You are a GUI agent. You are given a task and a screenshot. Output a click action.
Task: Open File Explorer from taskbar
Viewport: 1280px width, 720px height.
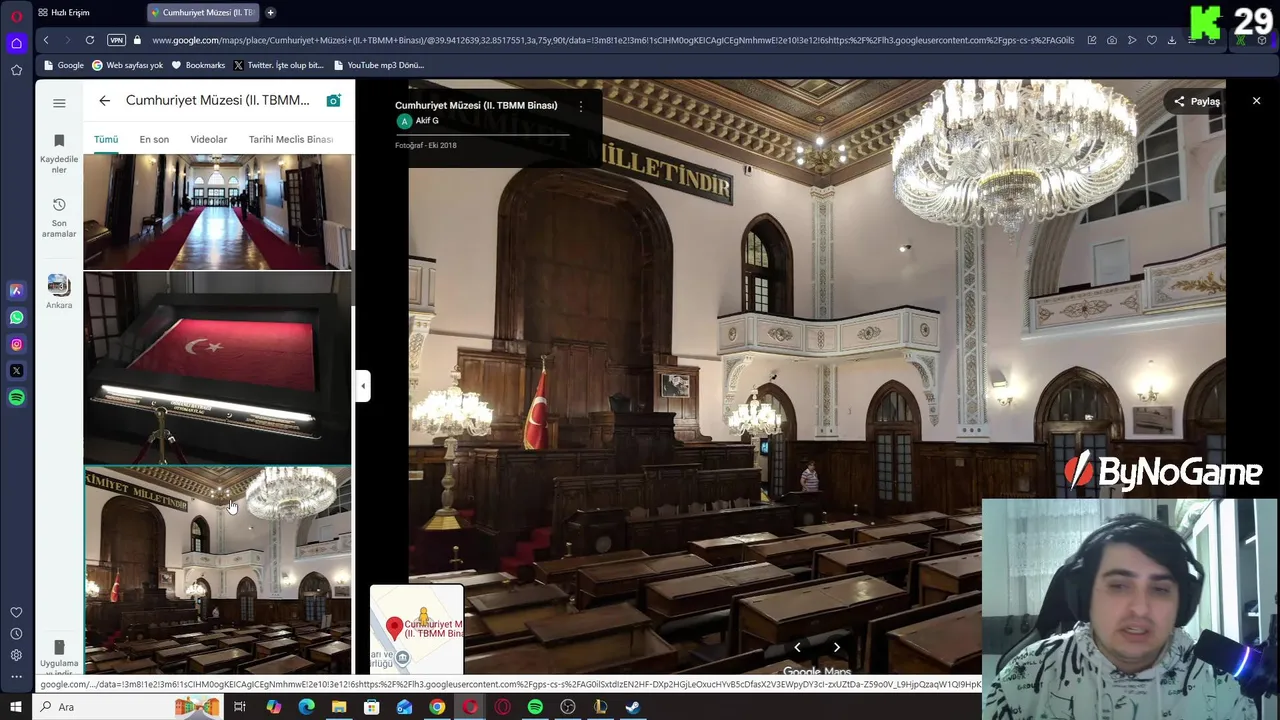coord(339,707)
